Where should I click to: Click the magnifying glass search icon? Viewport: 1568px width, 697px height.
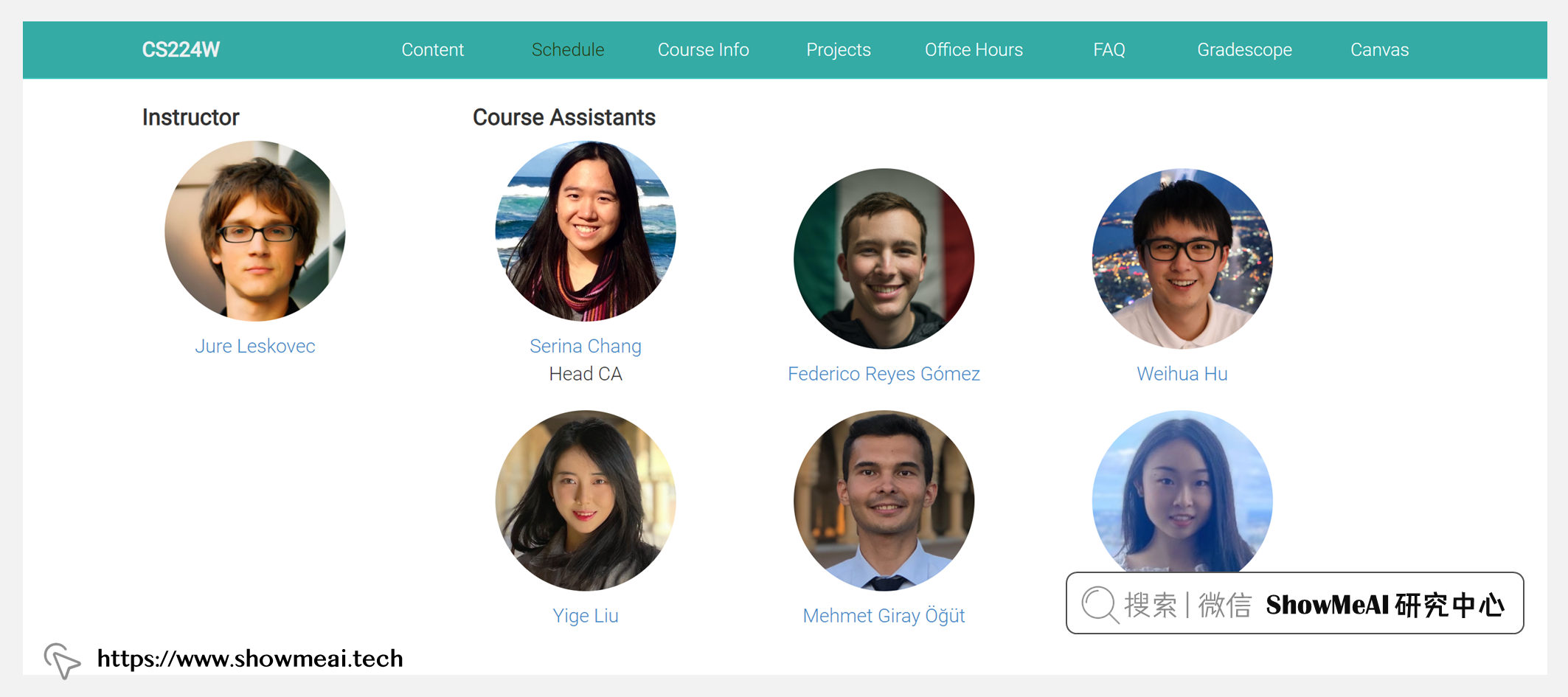point(1100,604)
